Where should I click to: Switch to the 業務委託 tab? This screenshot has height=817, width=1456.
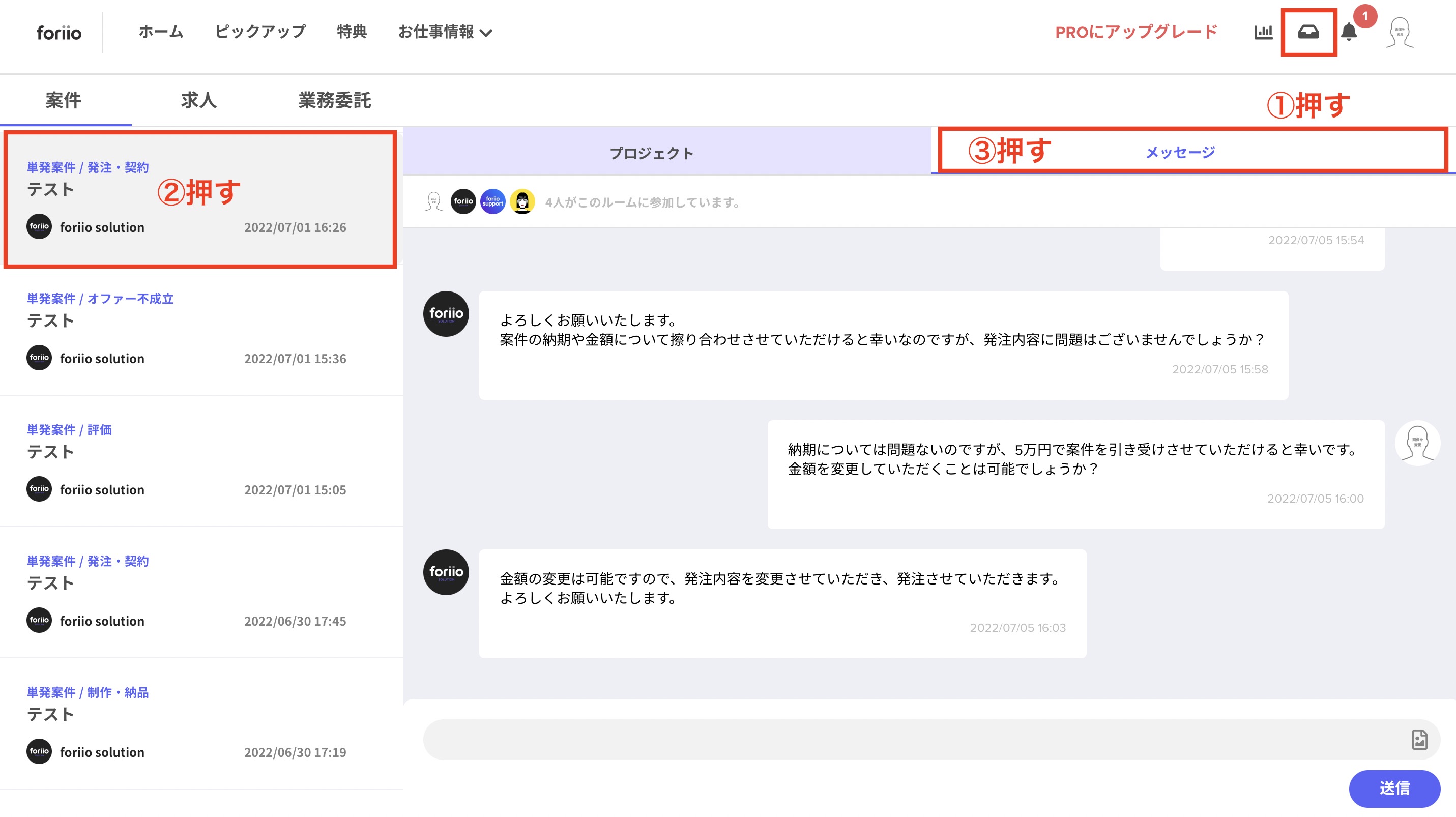tap(335, 101)
